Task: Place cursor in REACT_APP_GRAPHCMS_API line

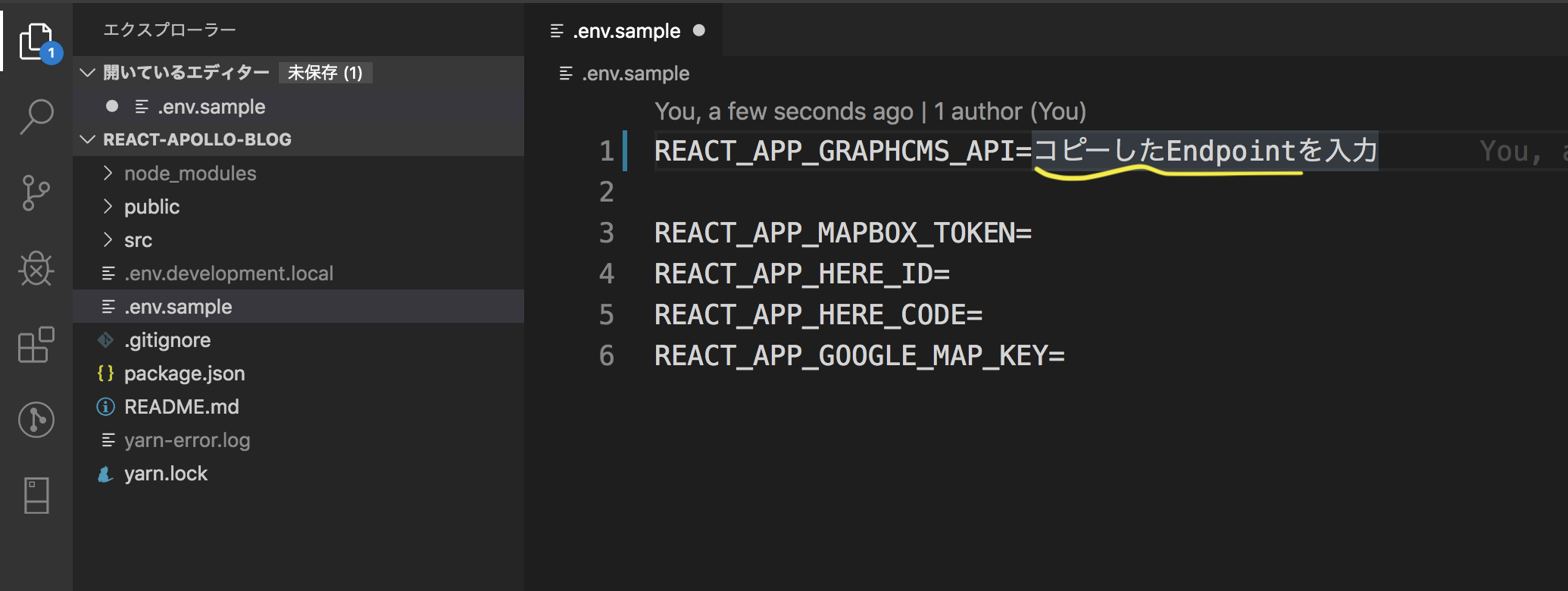Action: coord(1016,151)
